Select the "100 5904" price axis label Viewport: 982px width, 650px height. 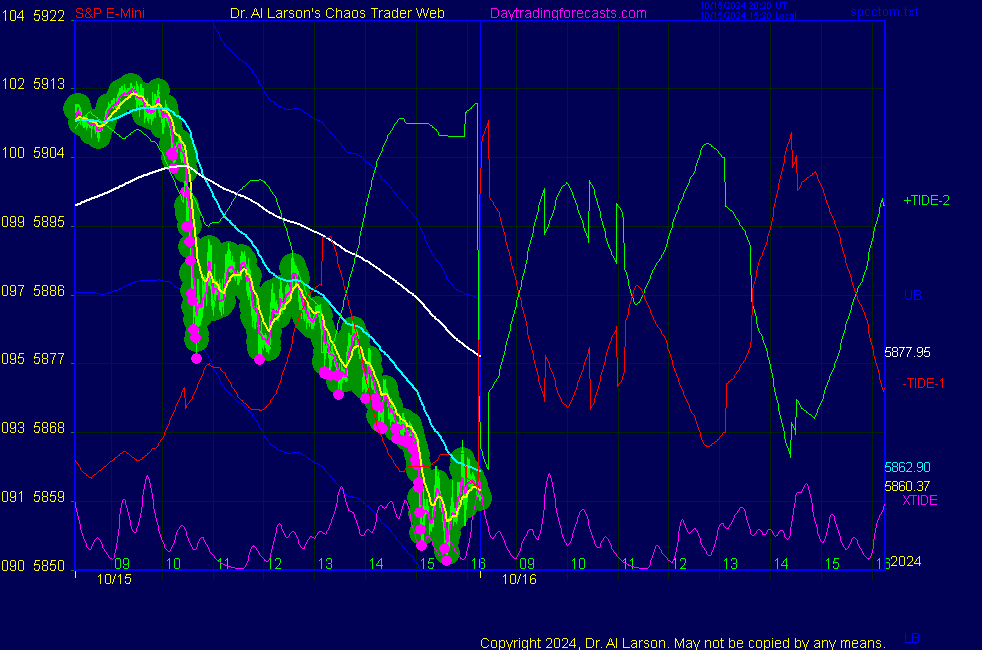(x=33, y=153)
